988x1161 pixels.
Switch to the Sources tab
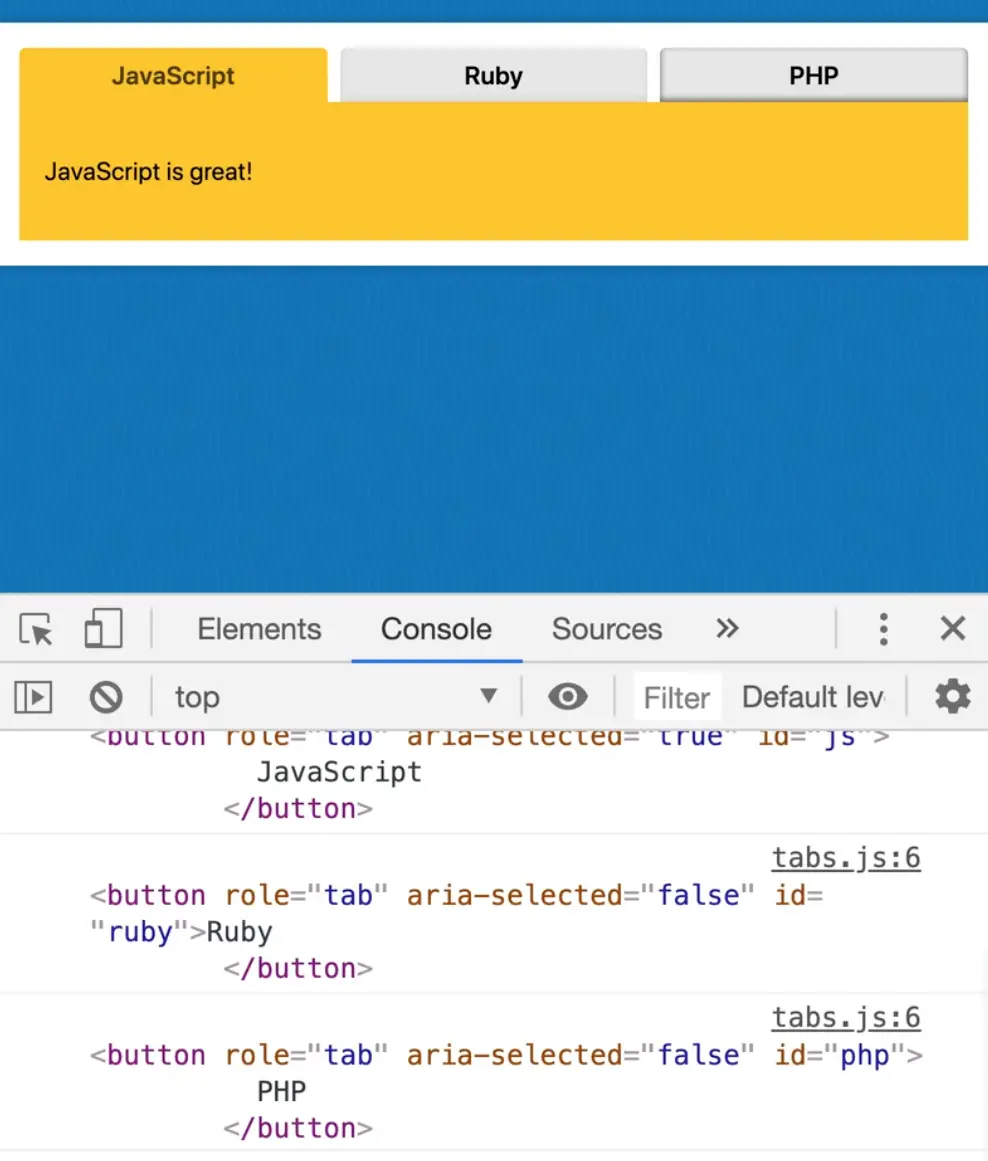pos(606,629)
